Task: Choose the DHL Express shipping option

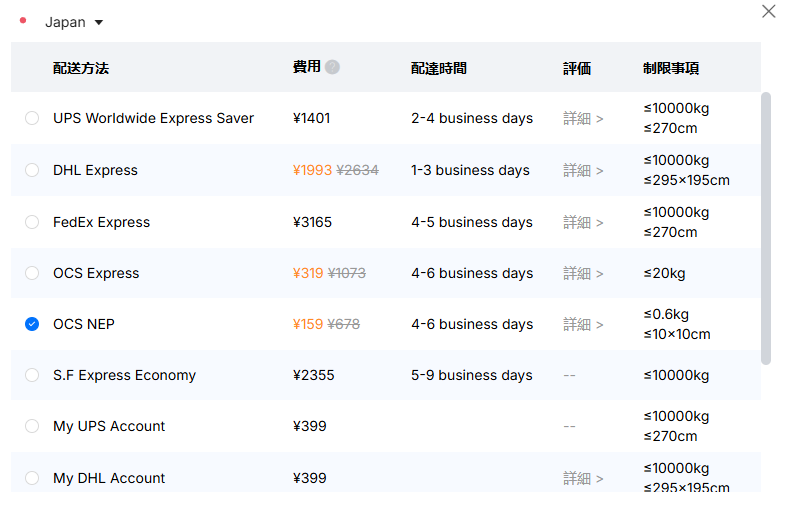Action: [x=32, y=170]
